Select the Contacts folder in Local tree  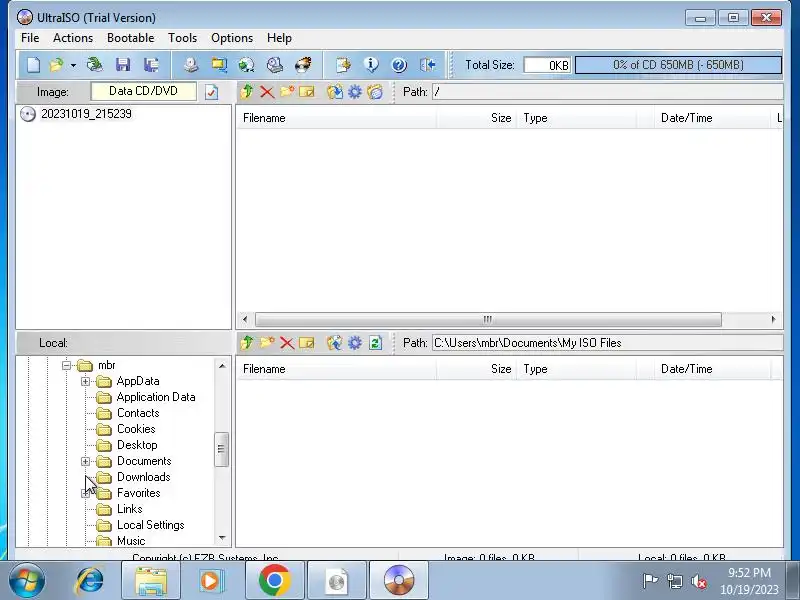(138, 413)
